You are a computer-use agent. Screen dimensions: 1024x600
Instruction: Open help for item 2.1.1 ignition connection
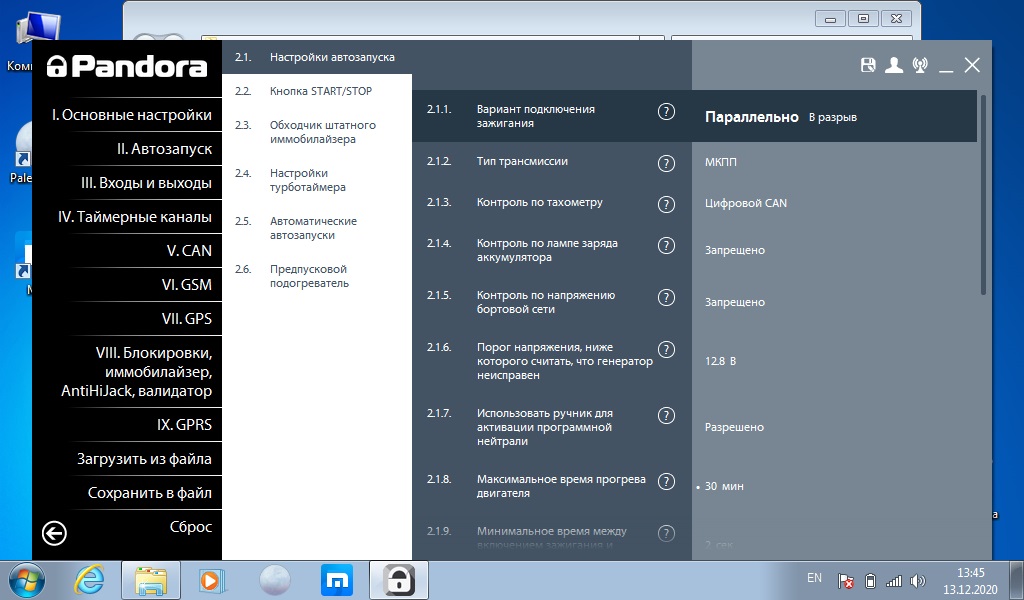(x=666, y=111)
